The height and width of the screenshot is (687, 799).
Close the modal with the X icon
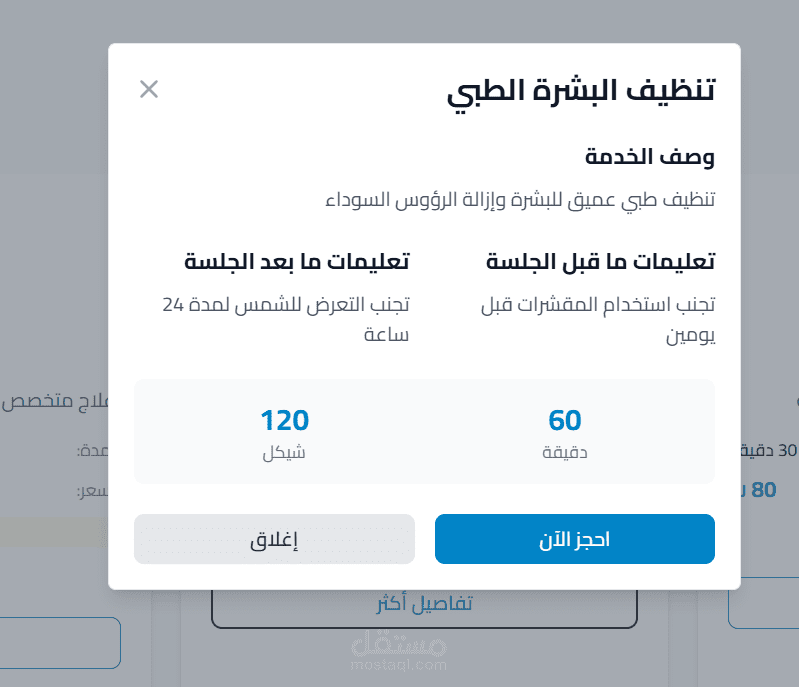click(149, 89)
